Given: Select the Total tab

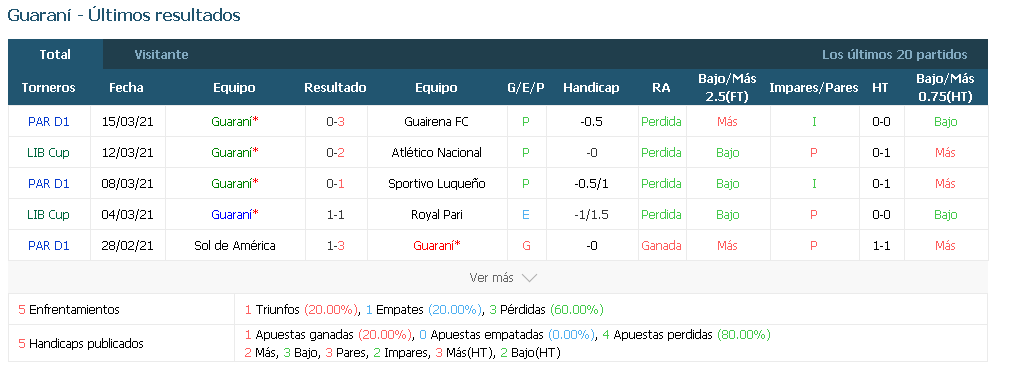Looking at the screenshot, I should click(55, 55).
